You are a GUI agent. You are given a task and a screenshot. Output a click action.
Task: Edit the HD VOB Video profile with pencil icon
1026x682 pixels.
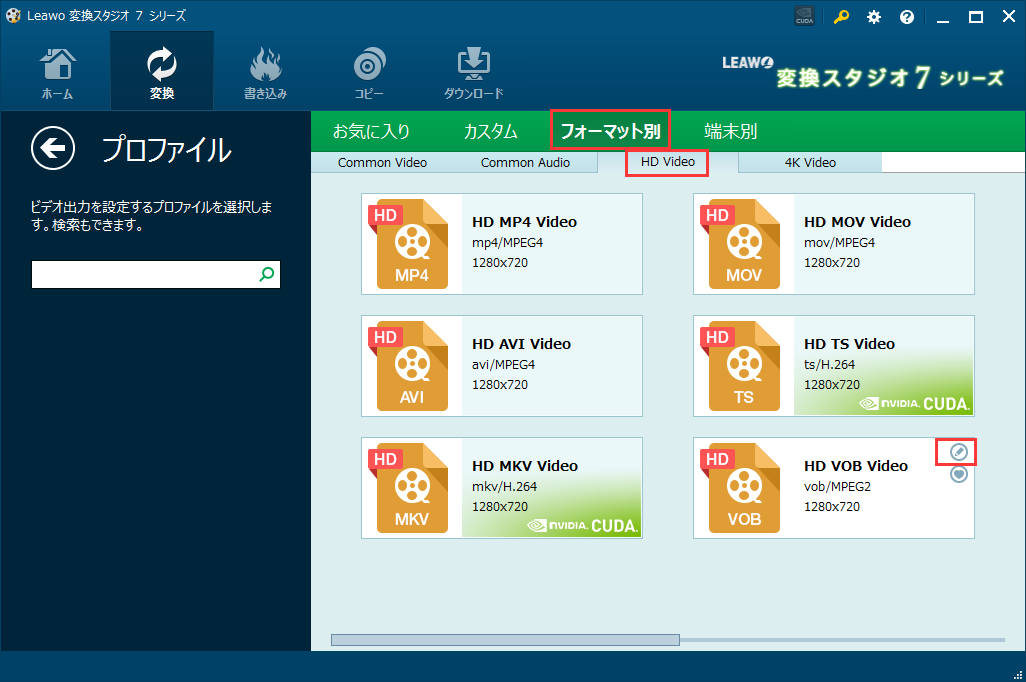pos(958,452)
